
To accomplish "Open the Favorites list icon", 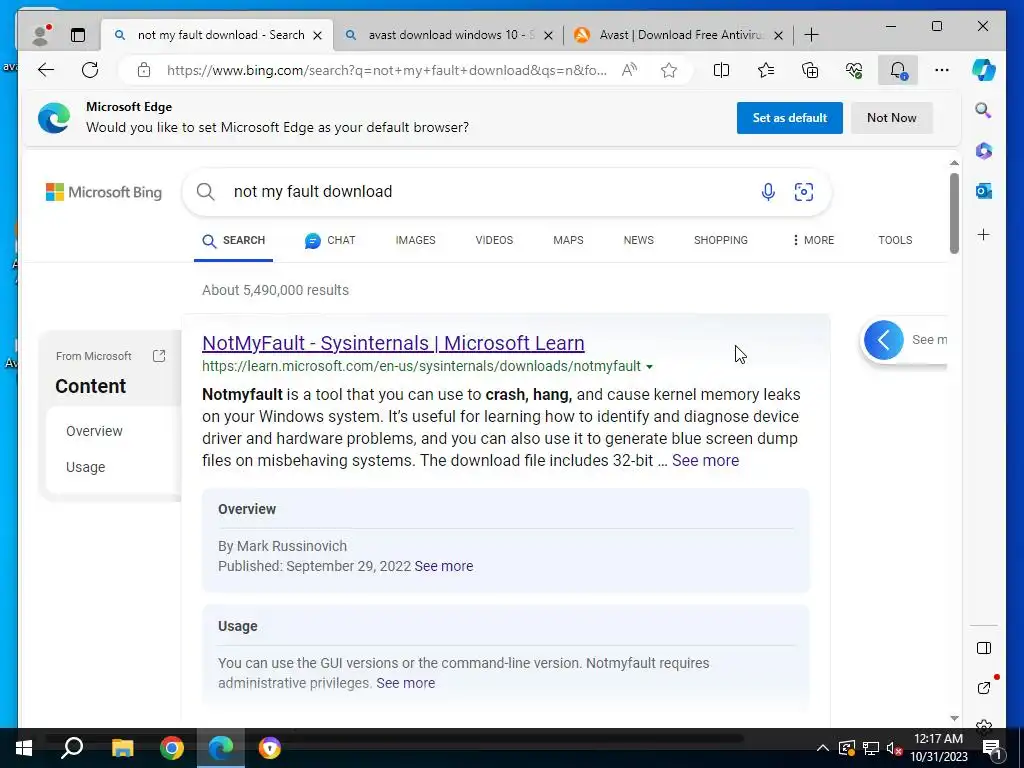I will [x=765, y=70].
